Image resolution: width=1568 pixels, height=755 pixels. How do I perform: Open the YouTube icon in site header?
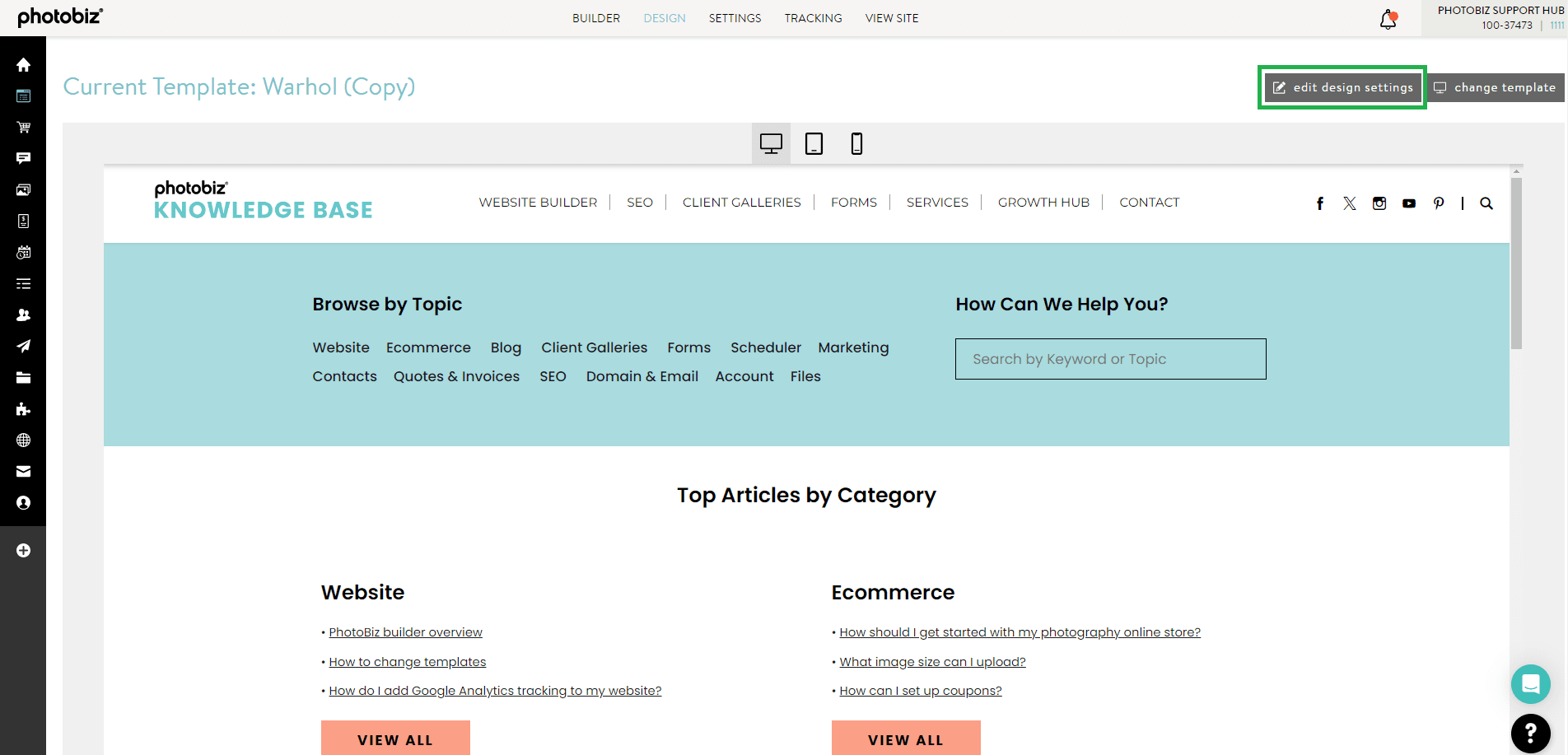1409,203
